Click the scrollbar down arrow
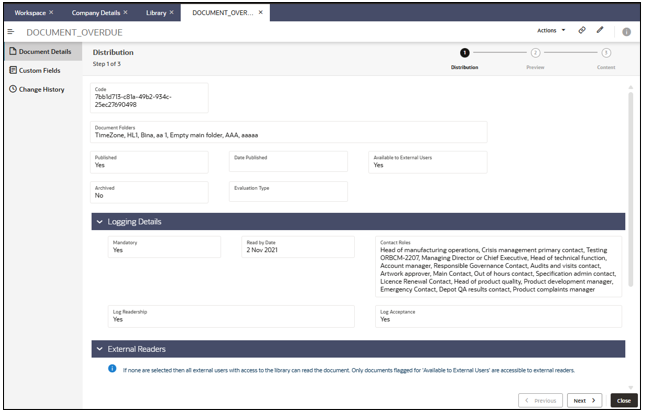 (x=631, y=387)
